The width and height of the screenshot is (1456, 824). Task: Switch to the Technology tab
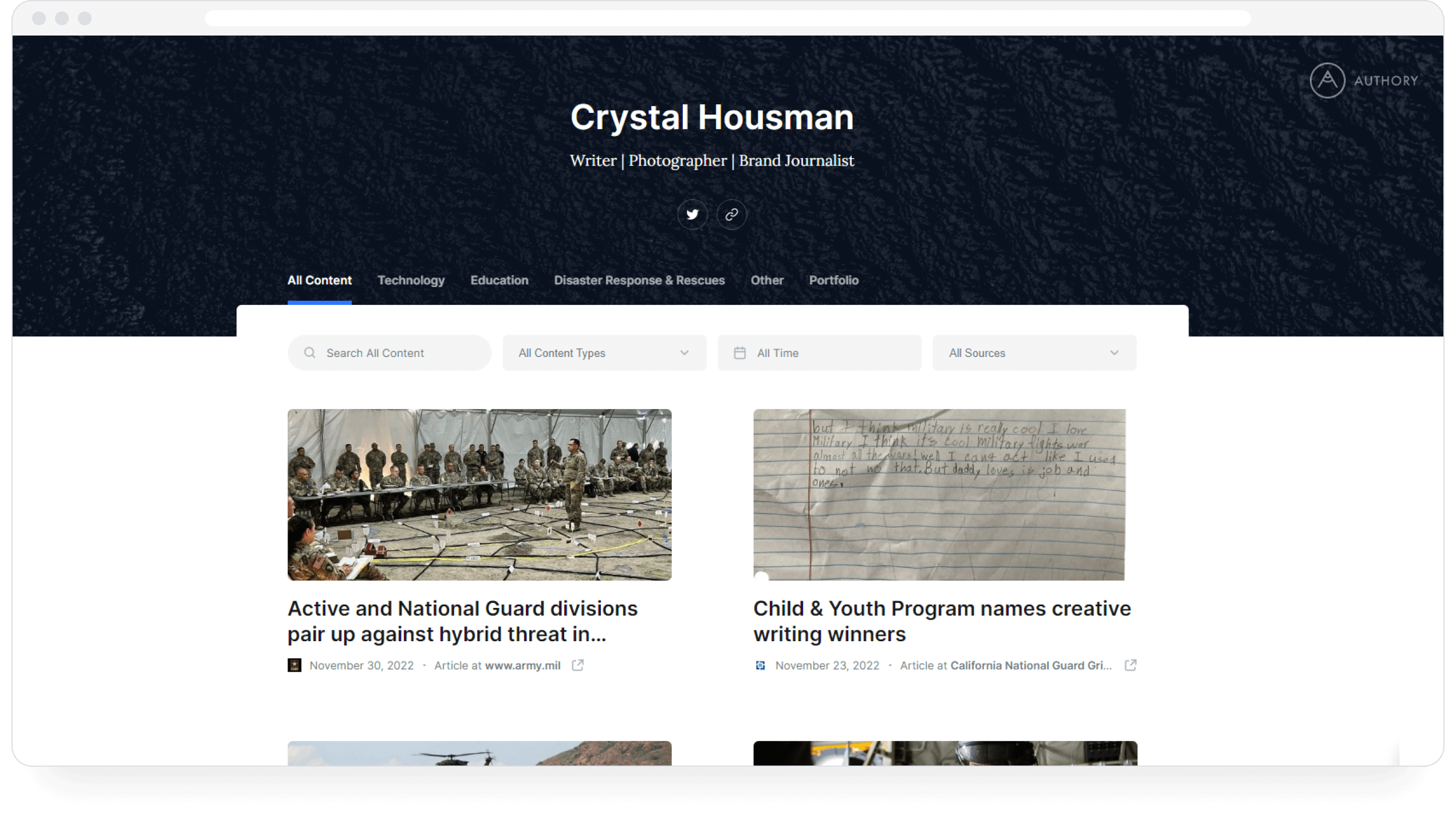point(411,280)
